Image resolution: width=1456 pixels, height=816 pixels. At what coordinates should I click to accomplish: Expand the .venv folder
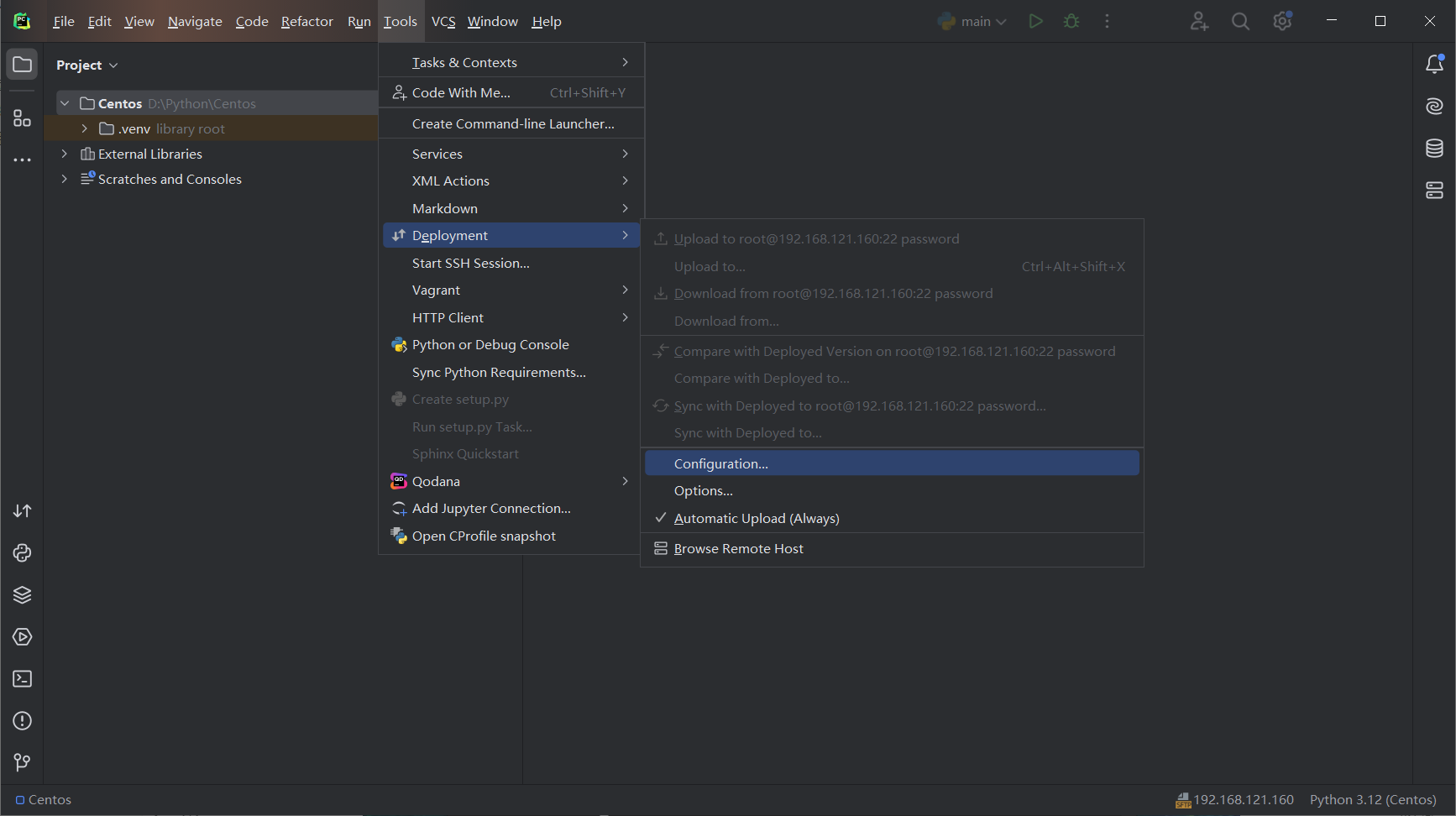(x=85, y=128)
